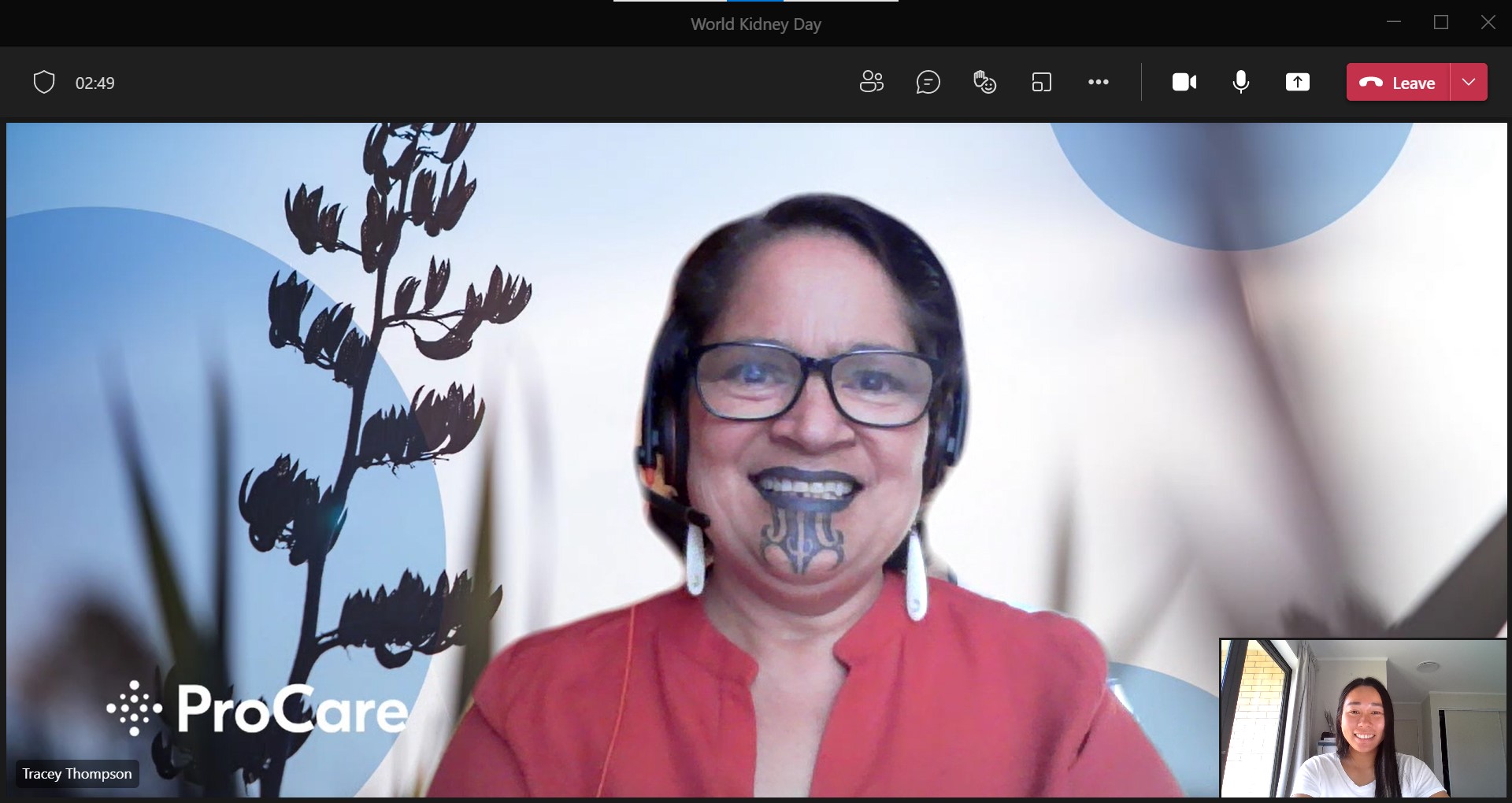The height and width of the screenshot is (803, 1512).
Task: Turn off the camera
Action: 1184,82
